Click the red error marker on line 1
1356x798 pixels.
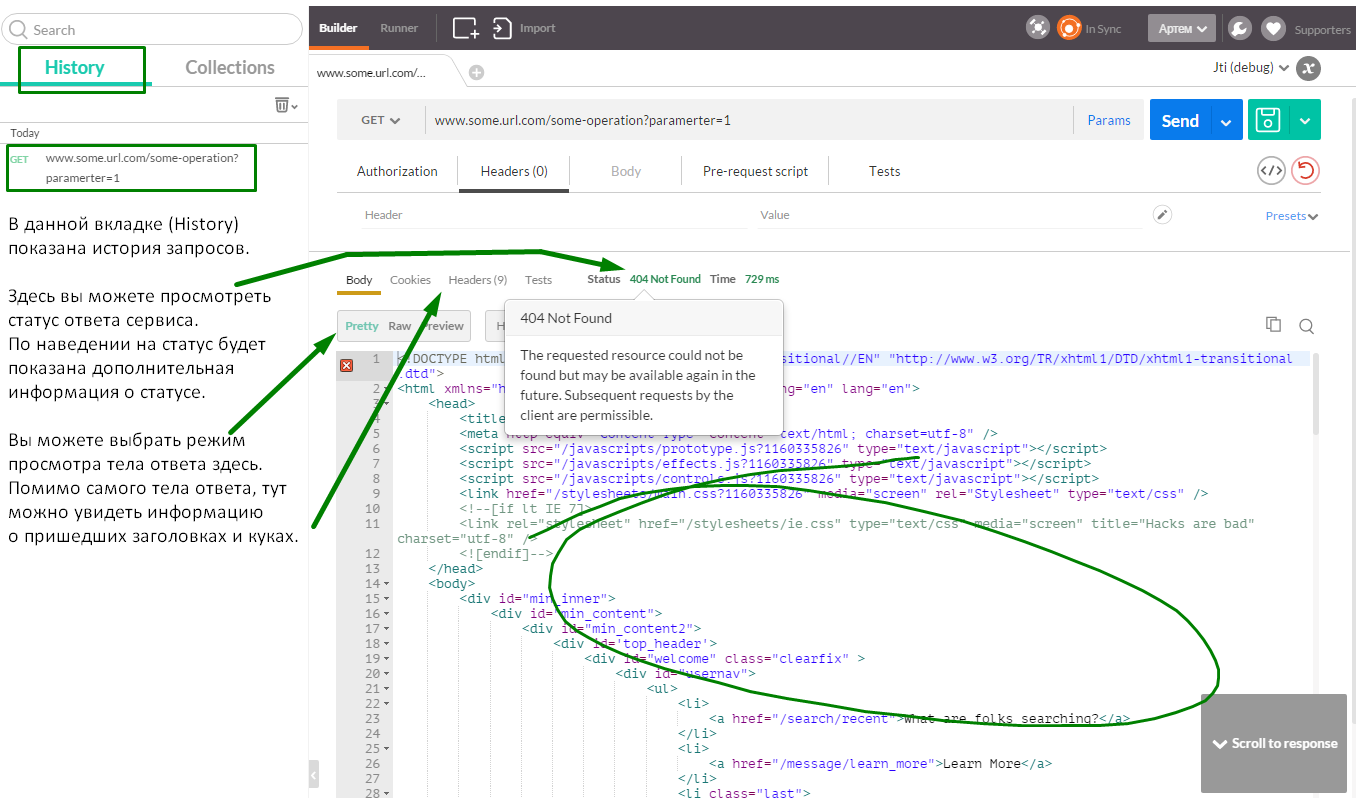coord(347,365)
